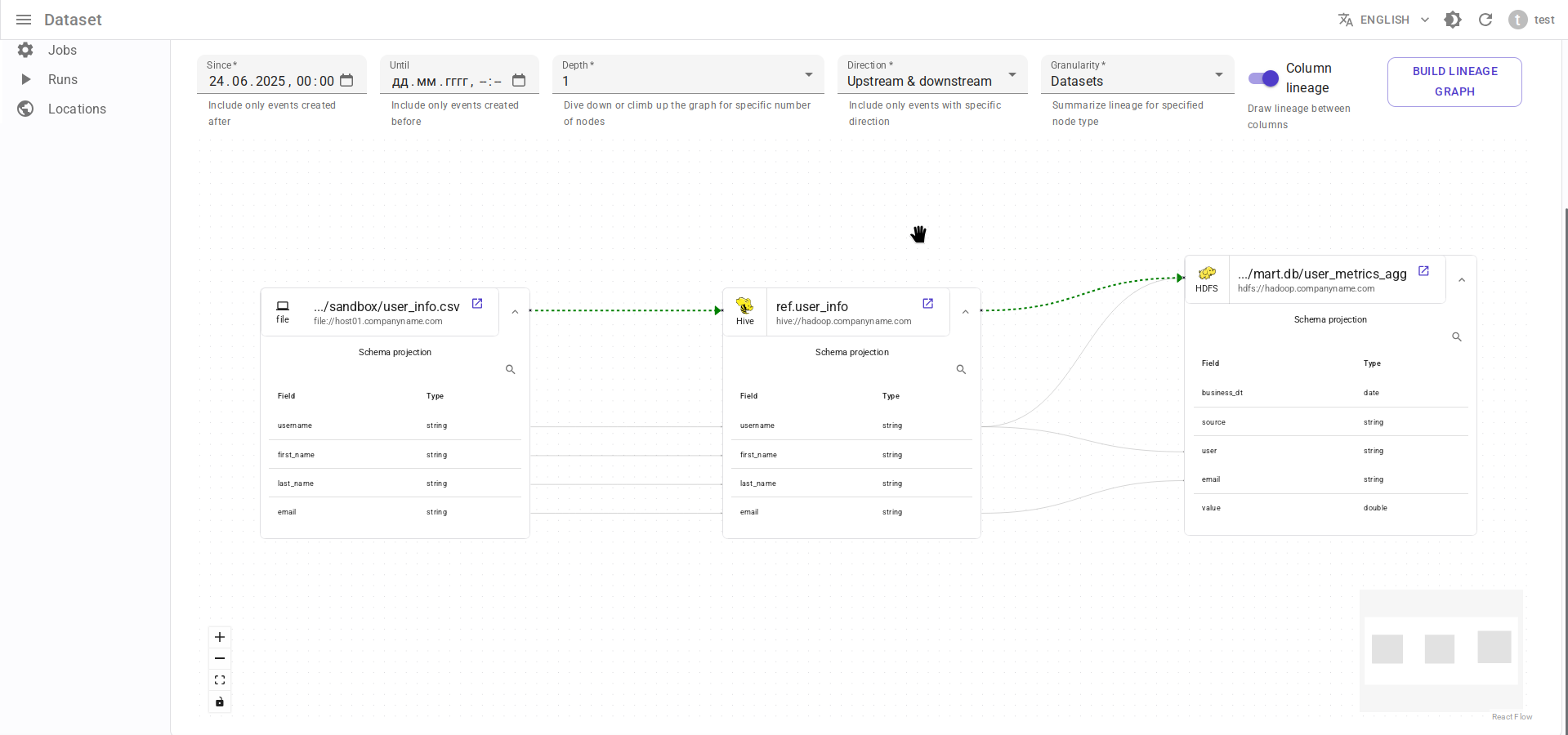1568x735 pixels.
Task: Search fields in user_info.csv schema
Action: coord(510,370)
